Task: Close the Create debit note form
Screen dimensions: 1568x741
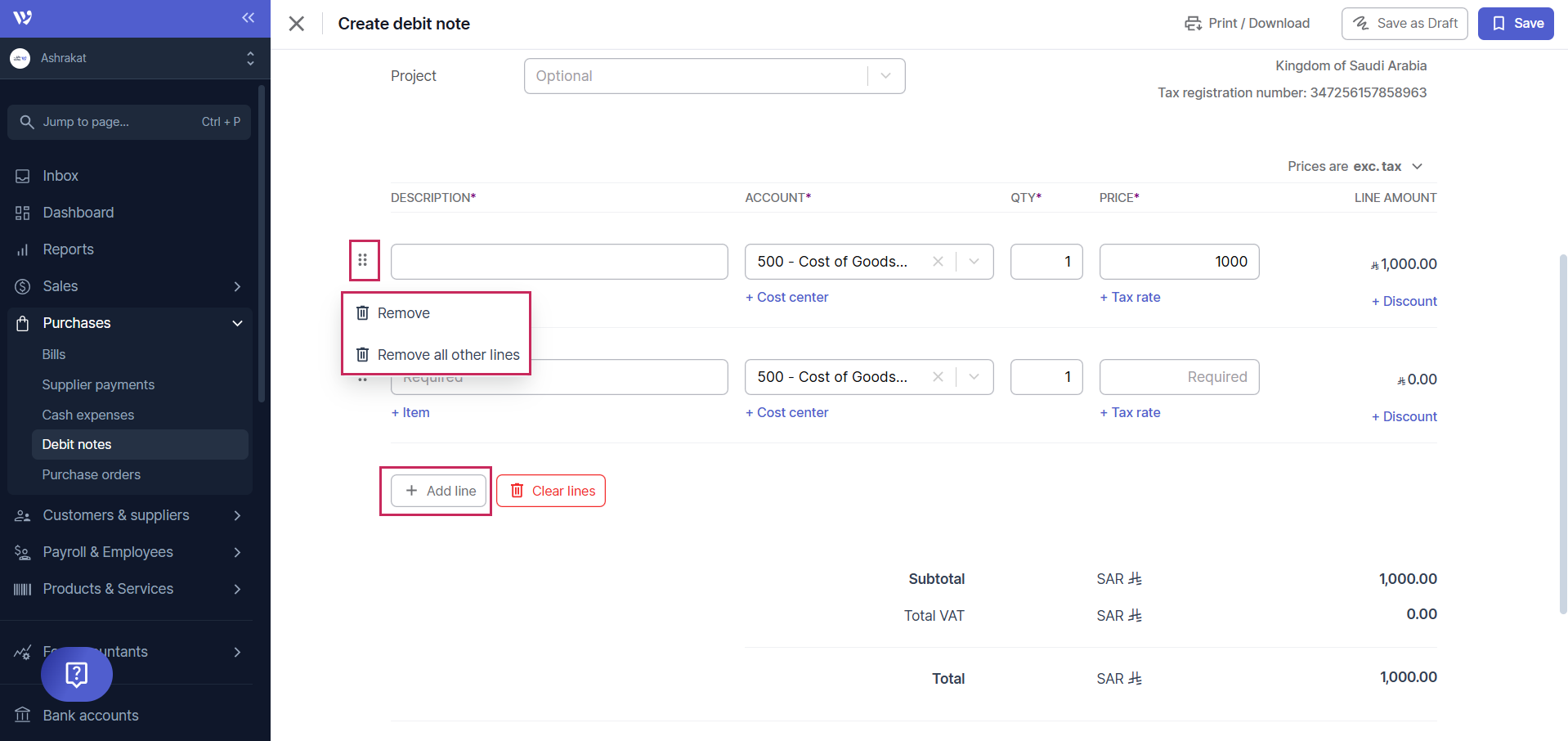Action: point(297,24)
